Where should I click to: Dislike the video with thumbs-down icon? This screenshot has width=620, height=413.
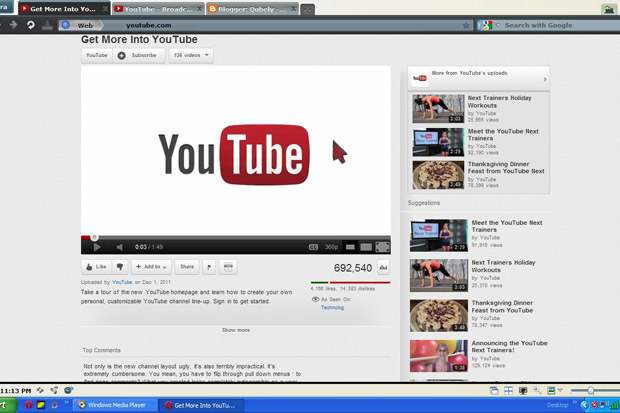click(x=120, y=267)
